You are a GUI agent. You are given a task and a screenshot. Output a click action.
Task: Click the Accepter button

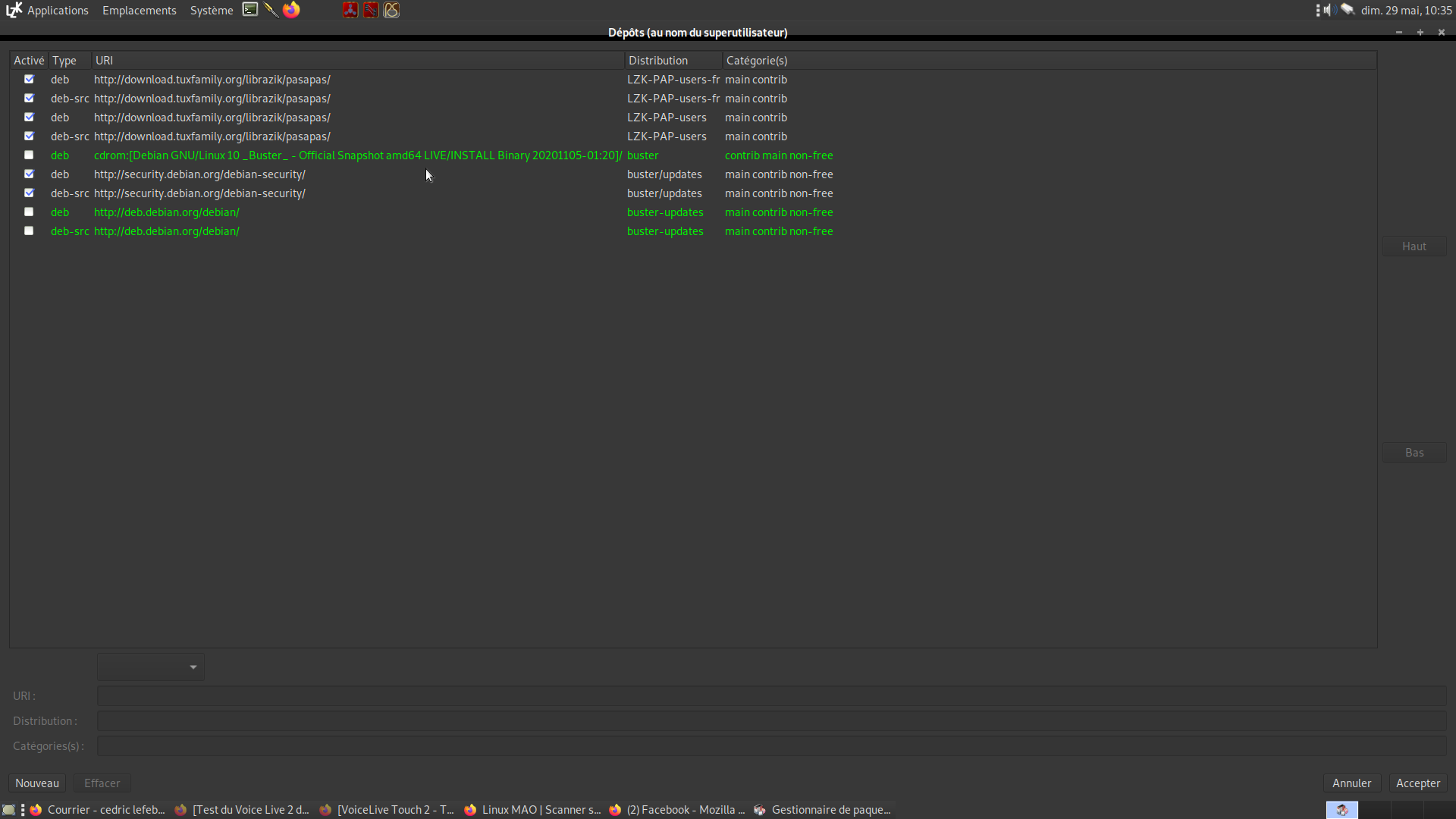[1417, 783]
